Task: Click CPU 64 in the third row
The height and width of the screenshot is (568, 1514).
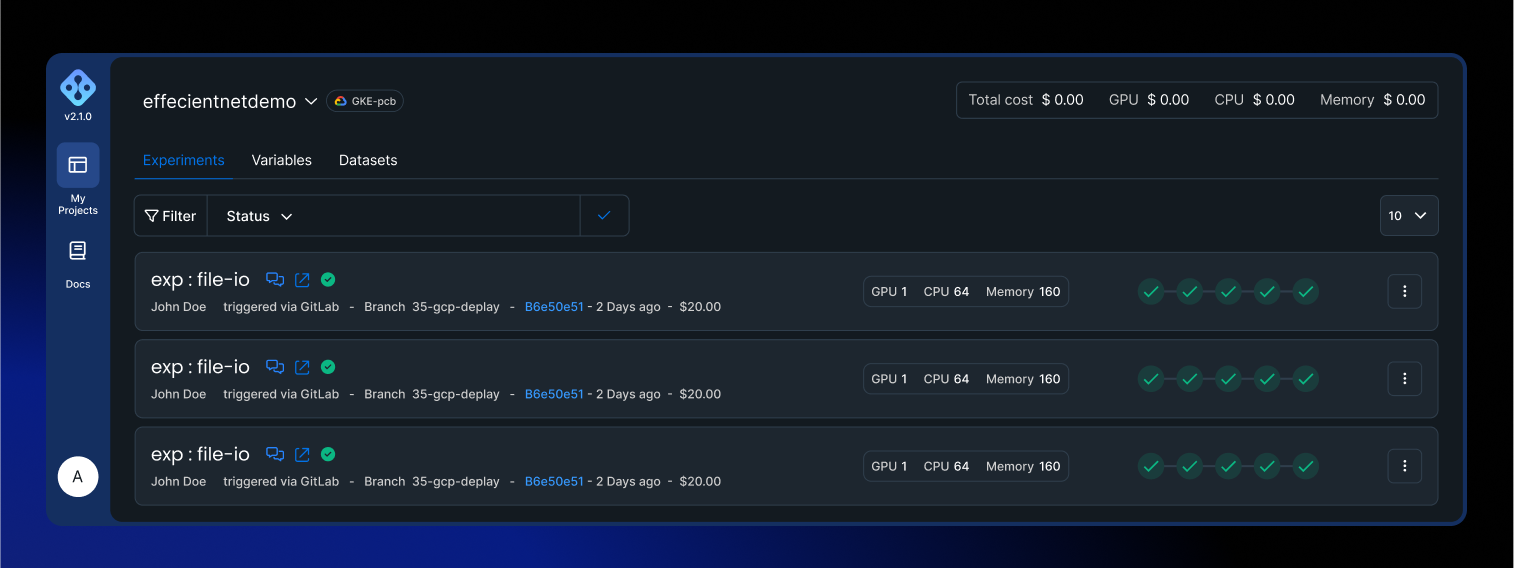Action: coord(946,466)
